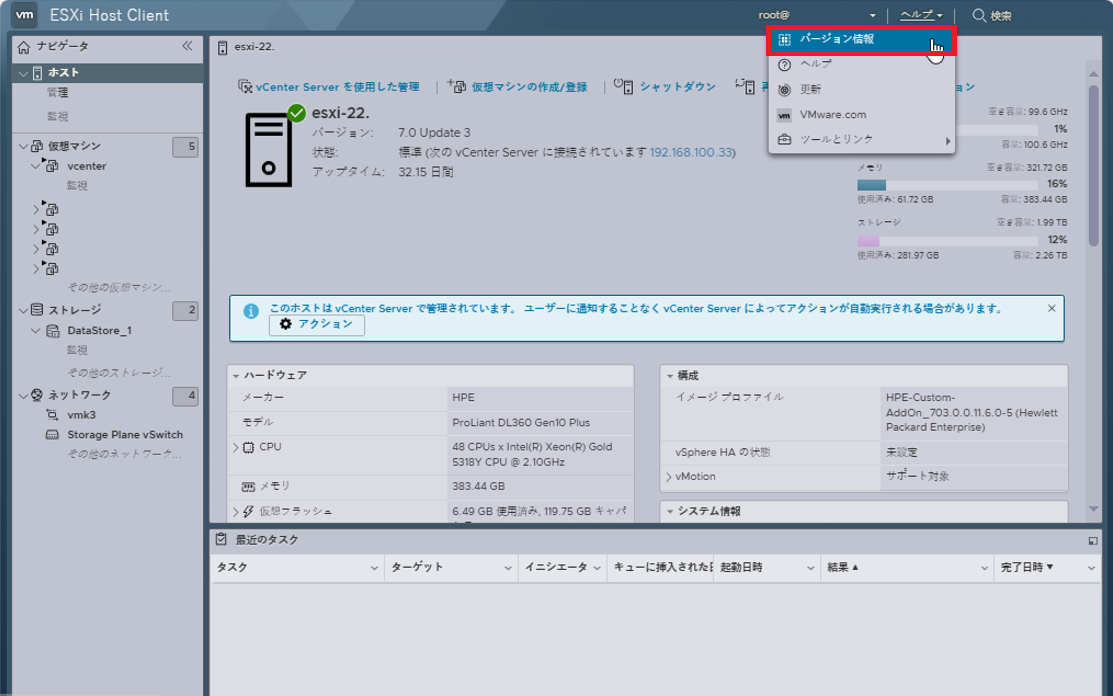Click the create/register VM toolbar icon

click(456, 87)
